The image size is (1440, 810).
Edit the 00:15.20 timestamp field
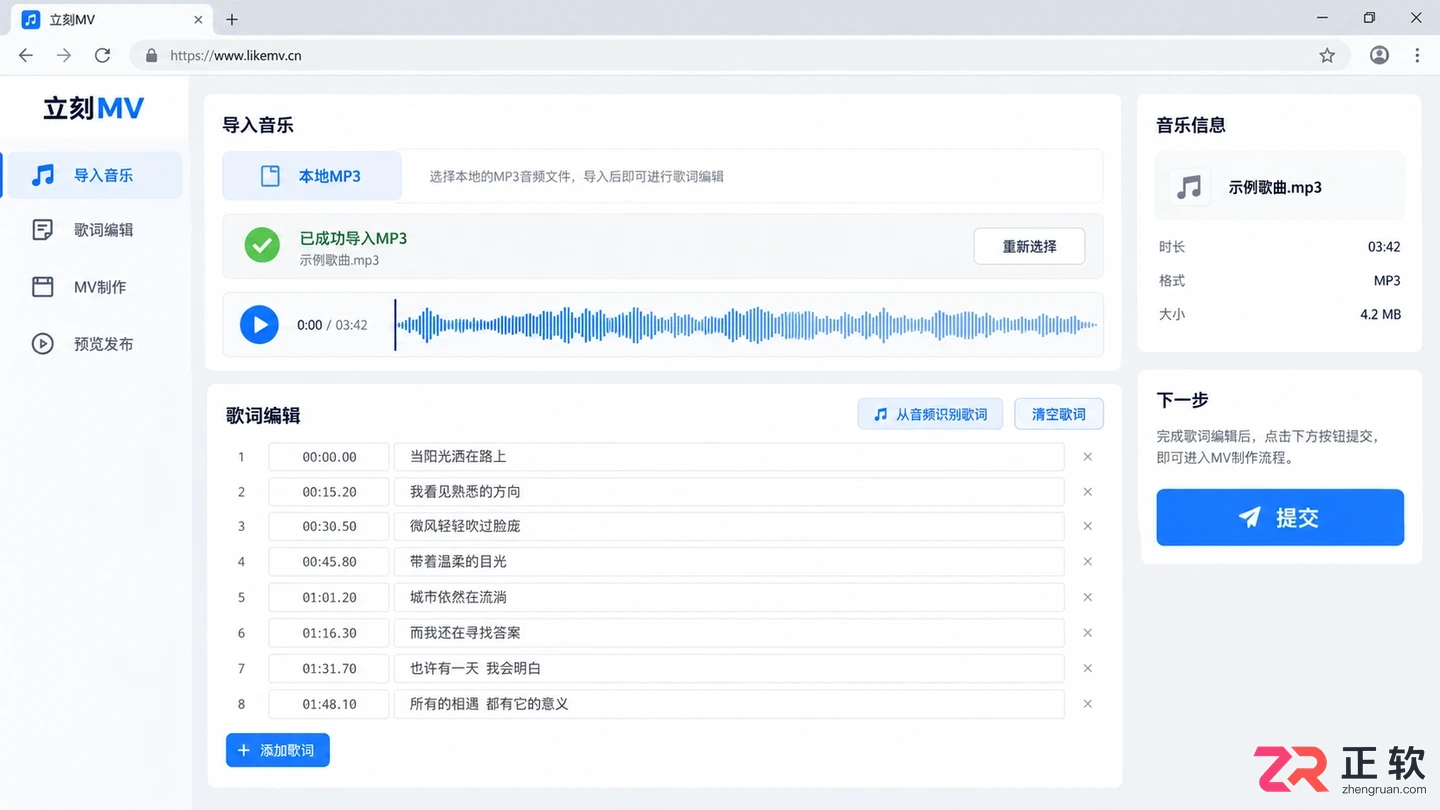click(x=329, y=492)
